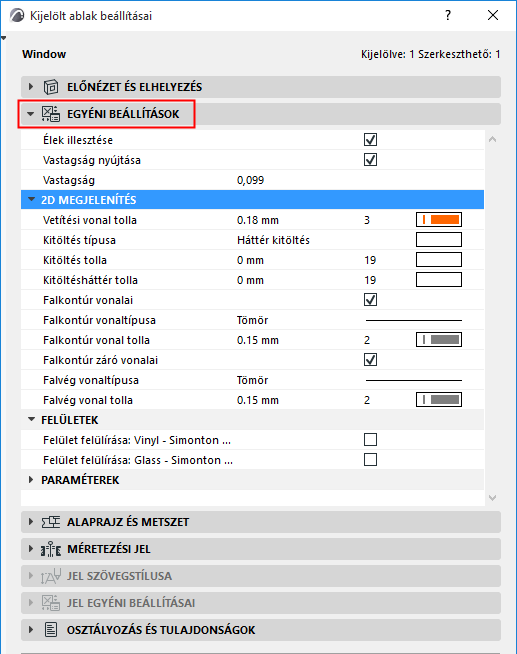
Task: Toggle the Vastagság nyújtása checkbox
Action: pos(370,160)
